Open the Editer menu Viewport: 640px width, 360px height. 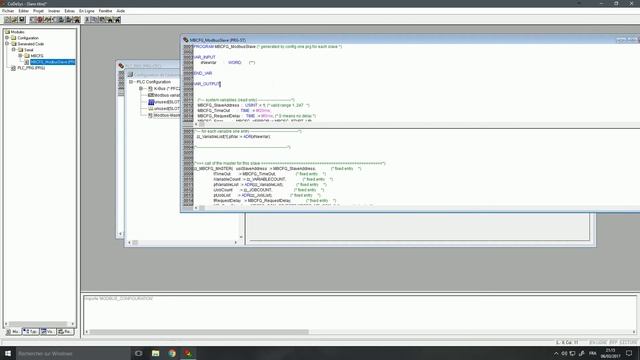tap(24, 11)
